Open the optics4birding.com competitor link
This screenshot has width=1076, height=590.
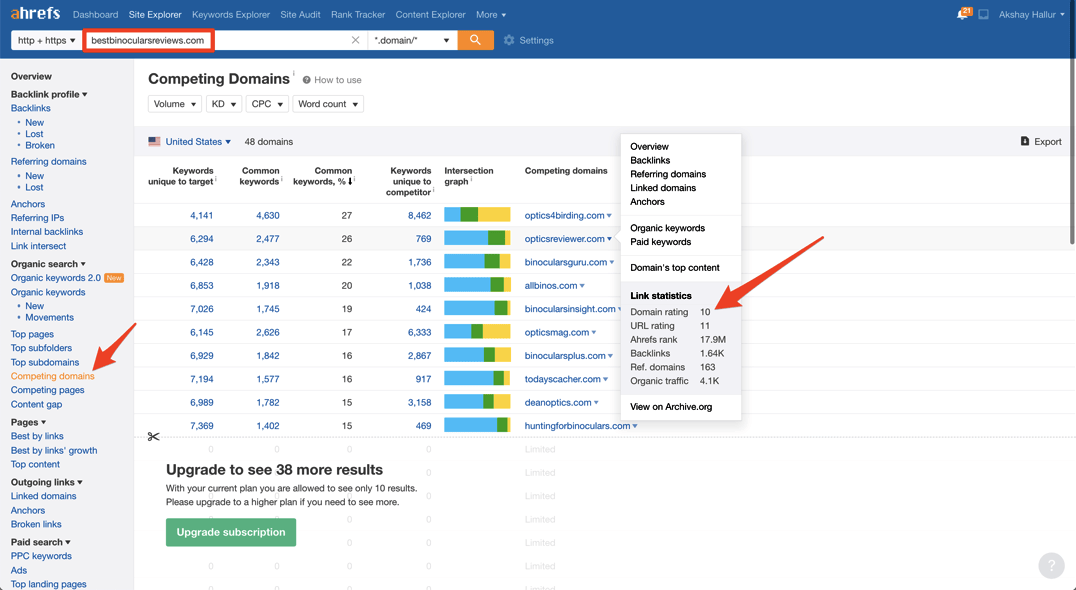(565, 215)
